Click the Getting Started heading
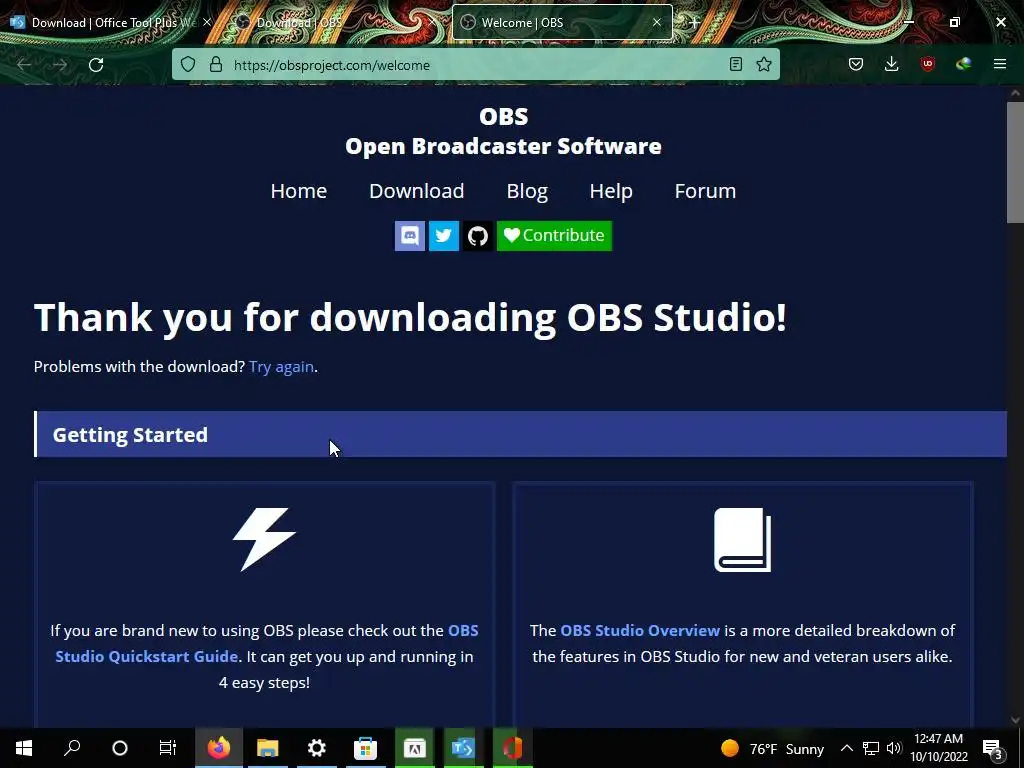The width and height of the screenshot is (1024, 768). [x=130, y=434]
